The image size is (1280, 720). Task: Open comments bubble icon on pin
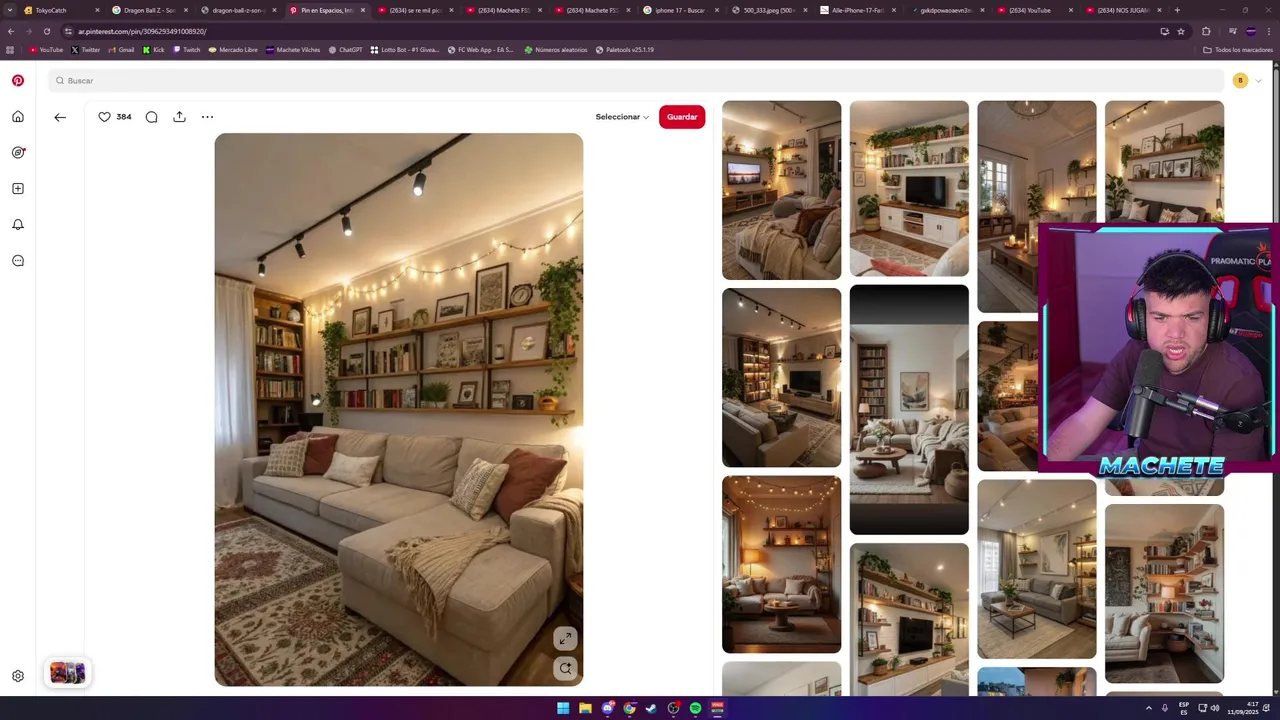pyautogui.click(x=151, y=117)
